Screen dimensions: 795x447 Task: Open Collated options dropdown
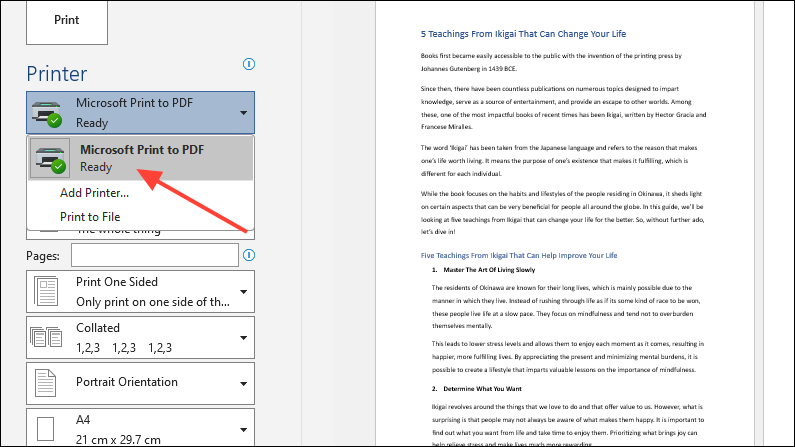pos(140,338)
